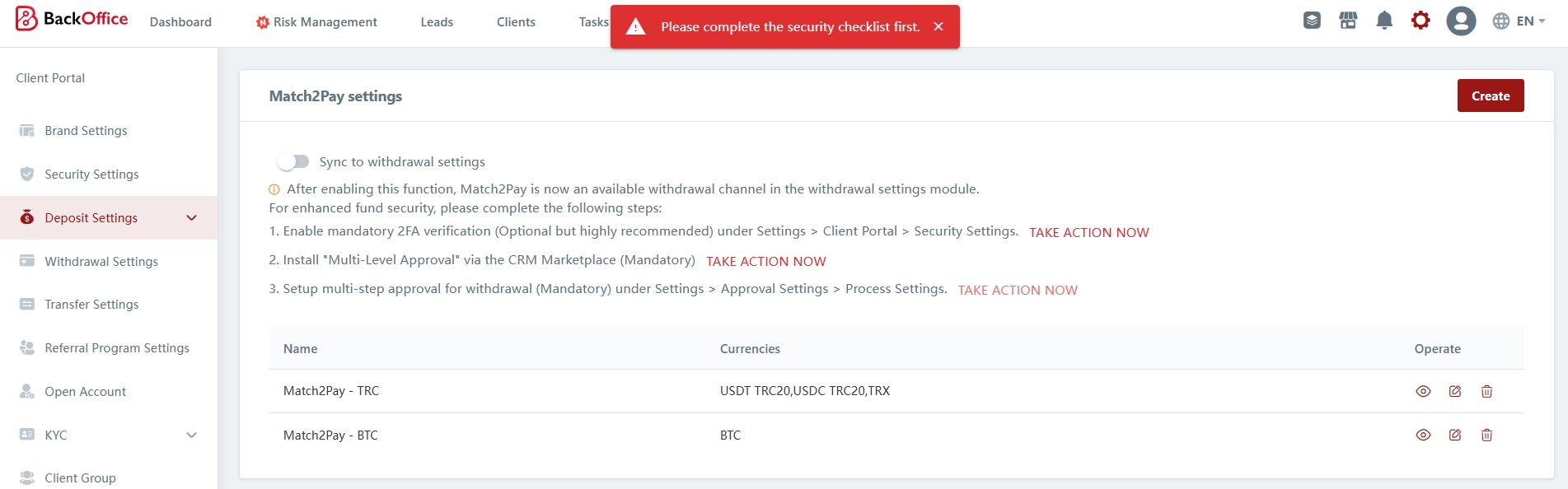Click the Create button

[x=1490, y=95]
